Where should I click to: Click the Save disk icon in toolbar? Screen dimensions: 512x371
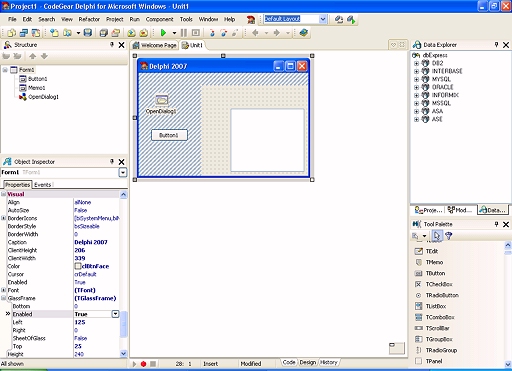(x=88, y=33)
